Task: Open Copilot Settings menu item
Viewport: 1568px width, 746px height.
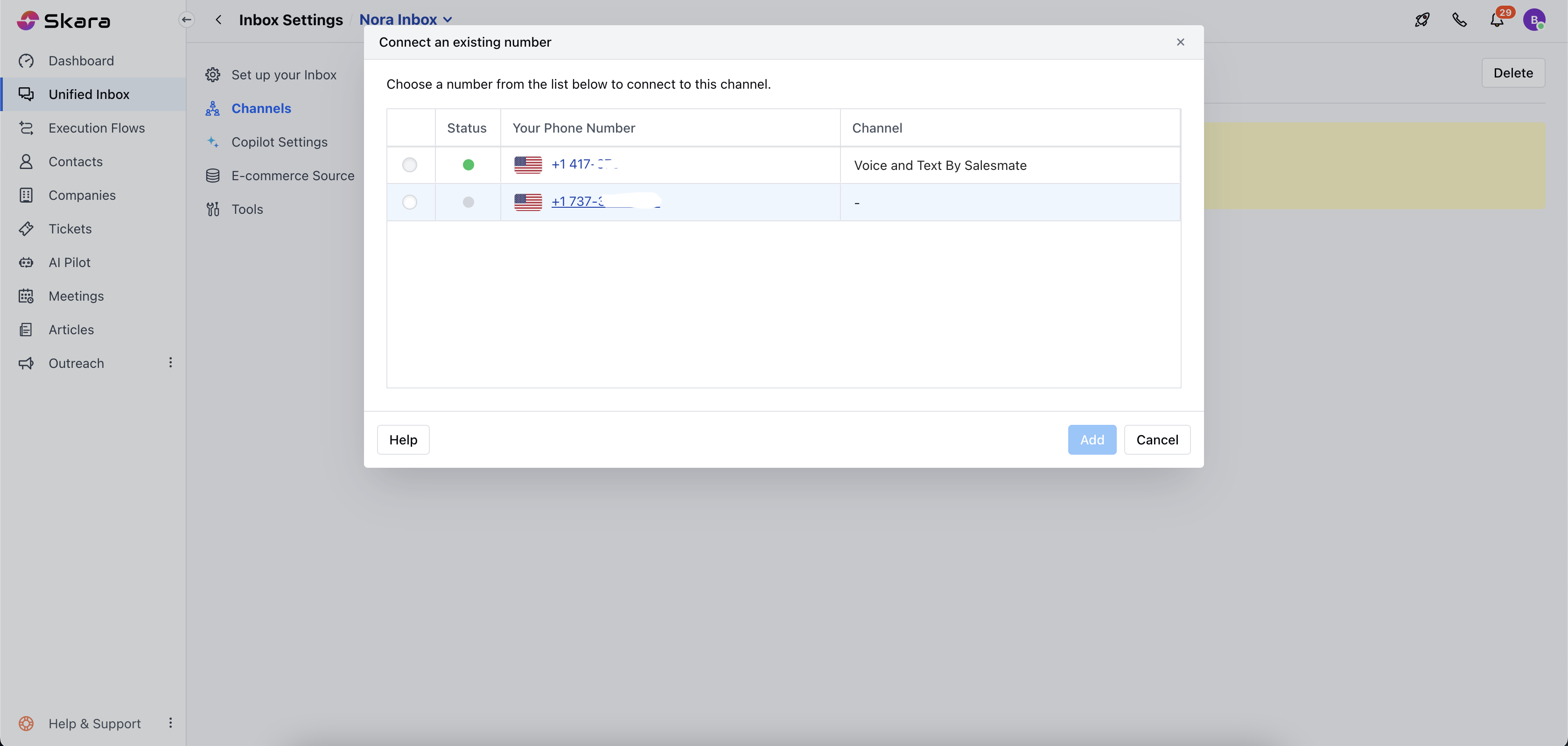Action: 279,142
